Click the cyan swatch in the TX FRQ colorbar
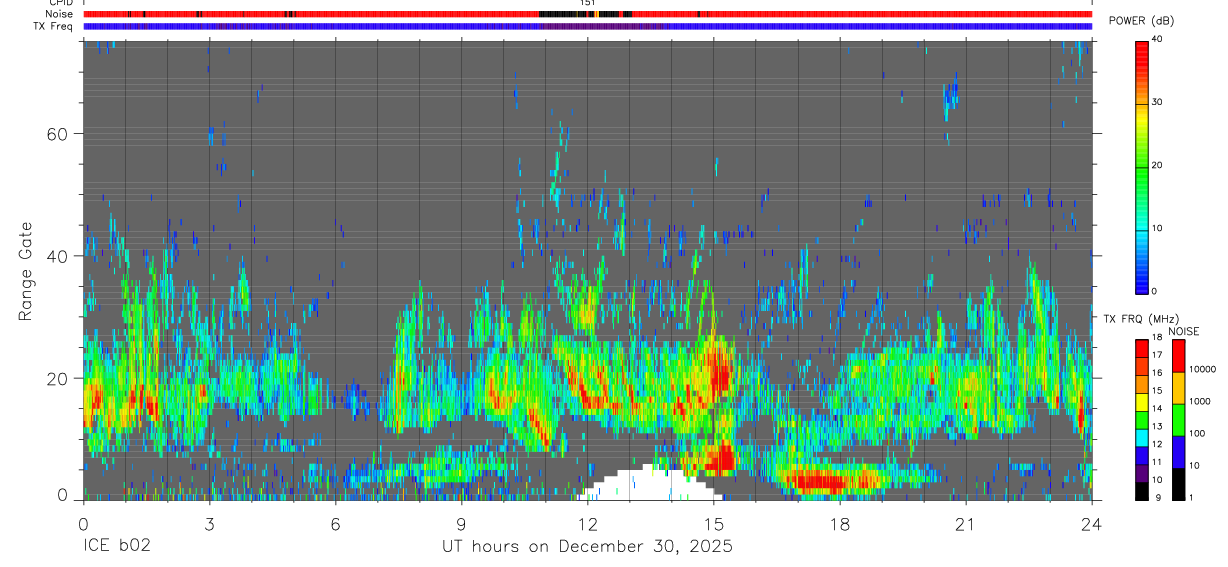The image size is (1228, 567). coord(1142,438)
